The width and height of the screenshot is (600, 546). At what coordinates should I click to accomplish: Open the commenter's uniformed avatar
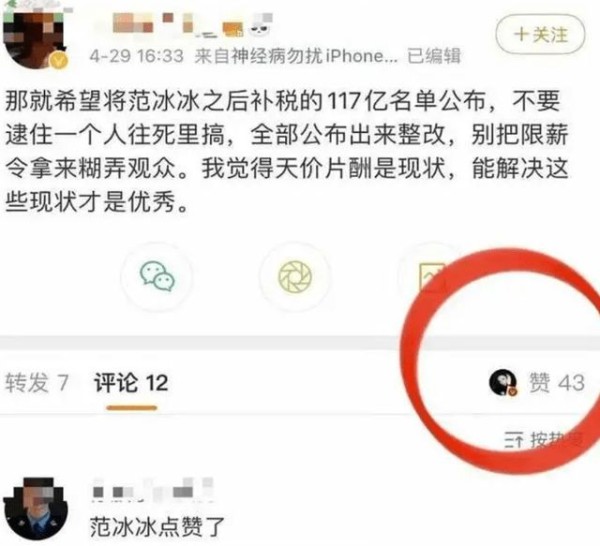[x=36, y=509]
